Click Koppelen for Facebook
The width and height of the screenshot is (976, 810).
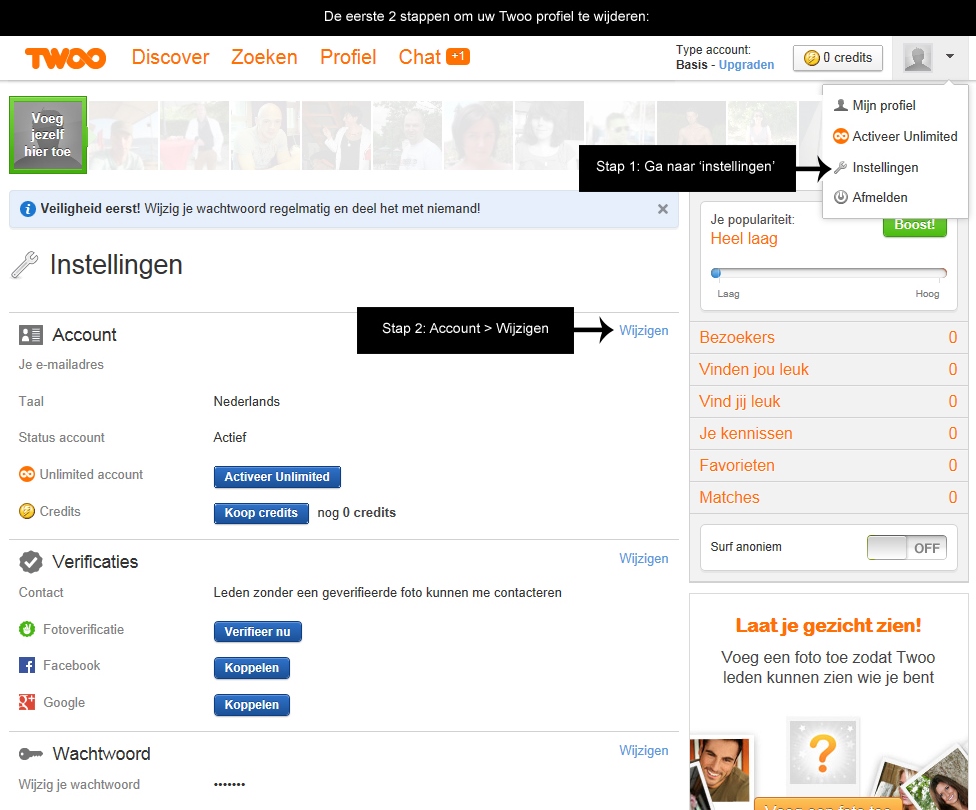pos(251,668)
